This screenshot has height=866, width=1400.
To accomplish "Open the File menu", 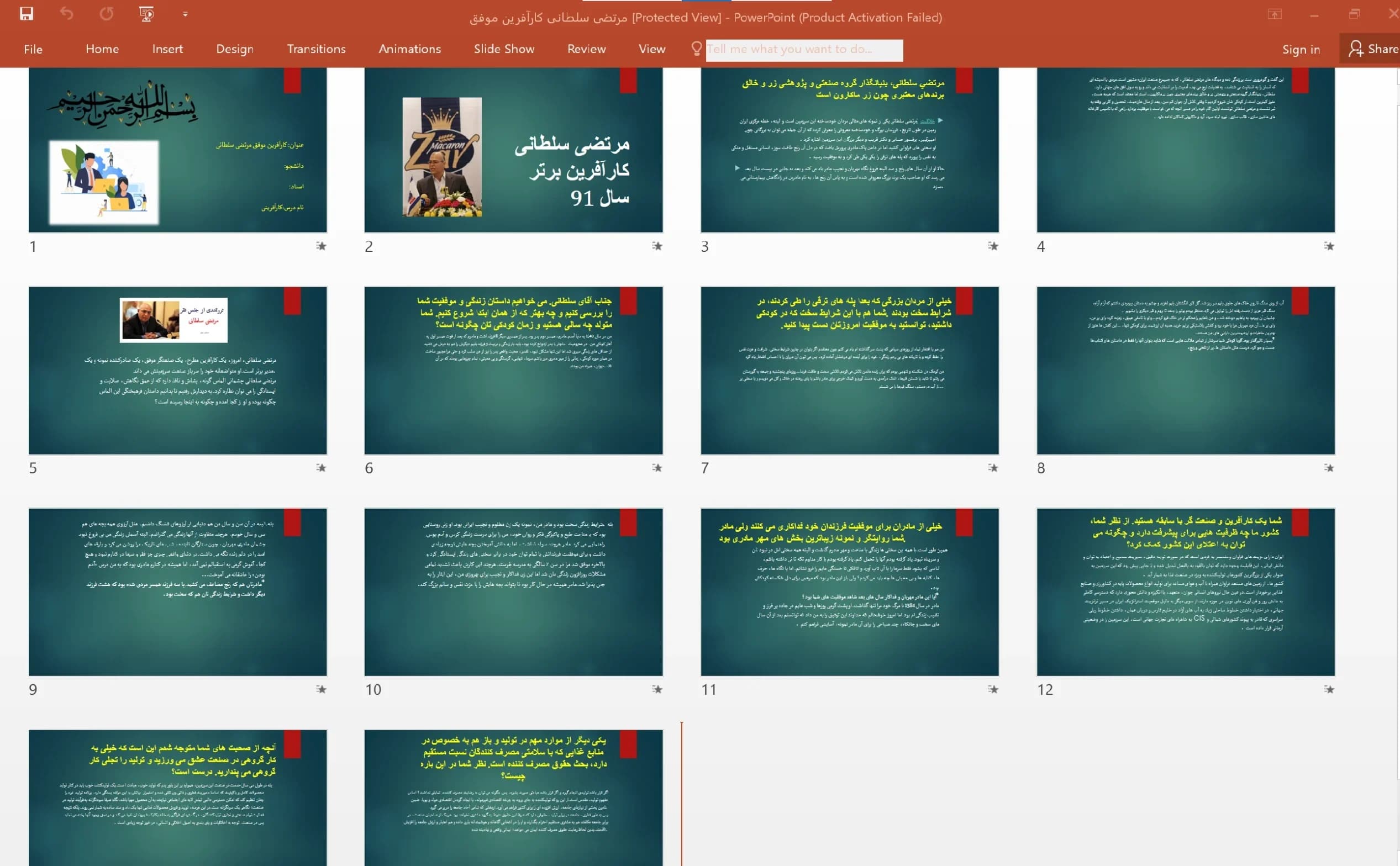I will (x=33, y=49).
